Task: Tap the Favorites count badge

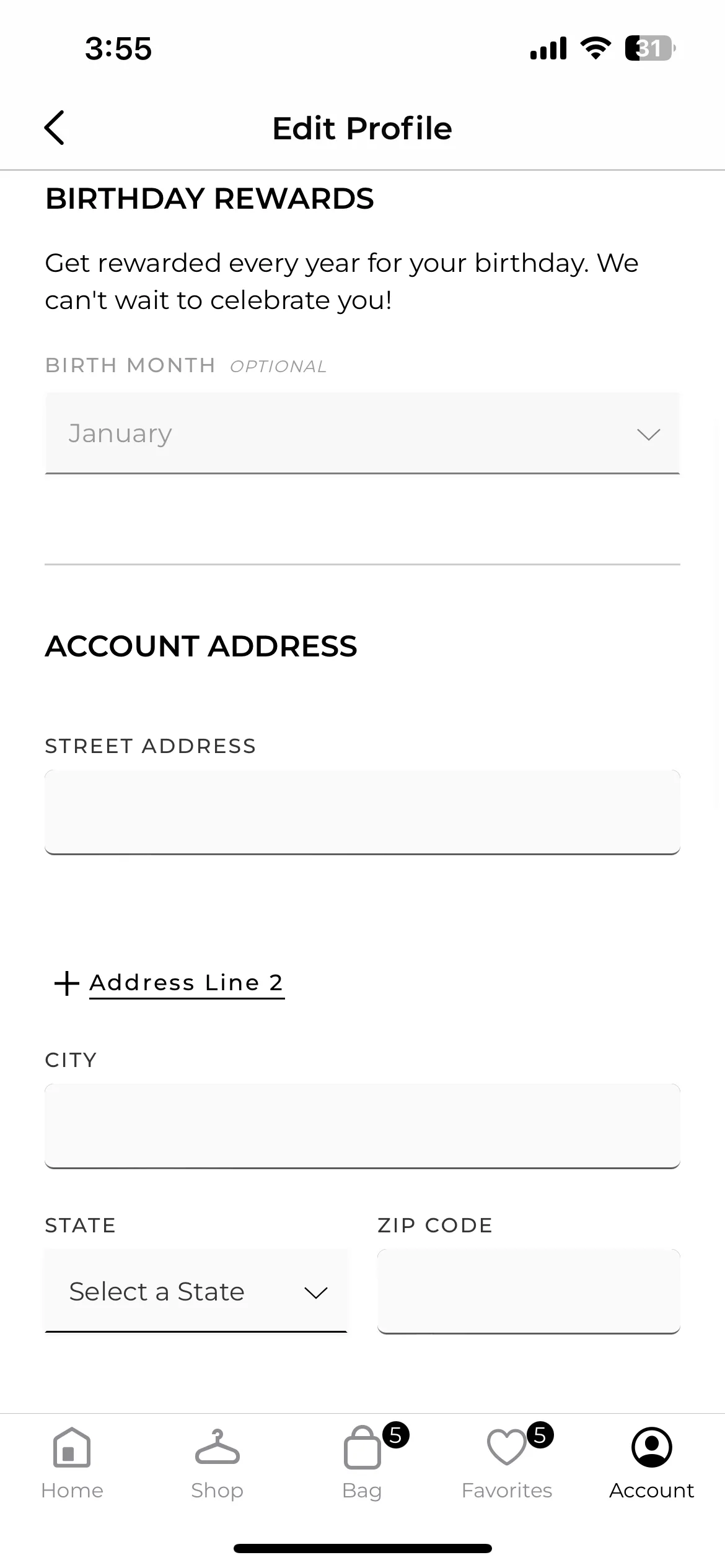Action: coord(540,1435)
